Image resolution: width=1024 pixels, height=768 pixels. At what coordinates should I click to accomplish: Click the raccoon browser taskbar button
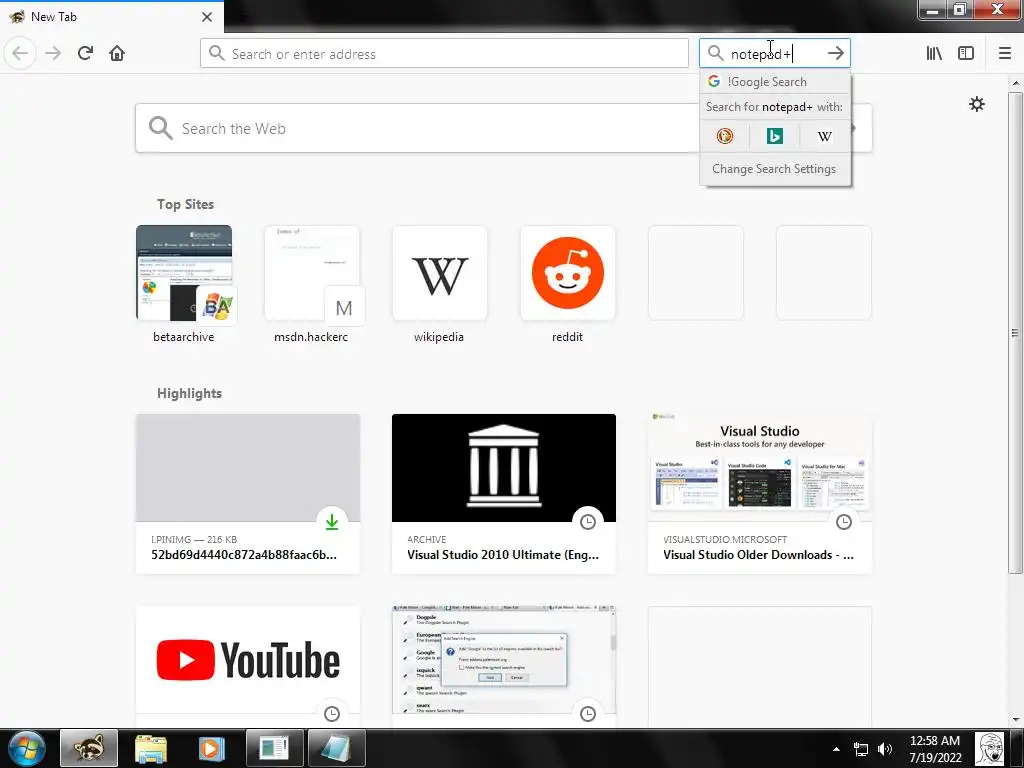[89, 748]
